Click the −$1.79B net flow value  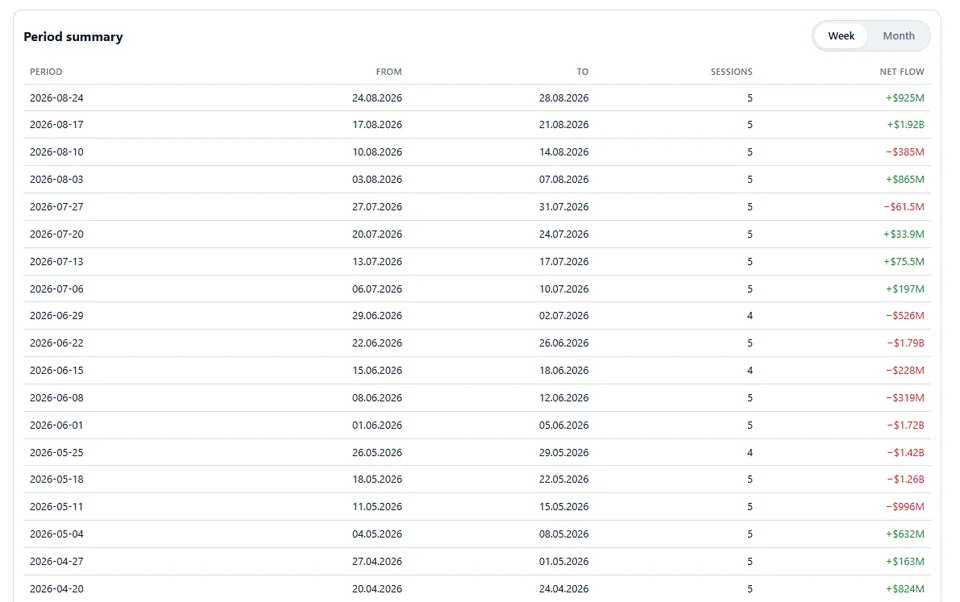(x=906, y=343)
